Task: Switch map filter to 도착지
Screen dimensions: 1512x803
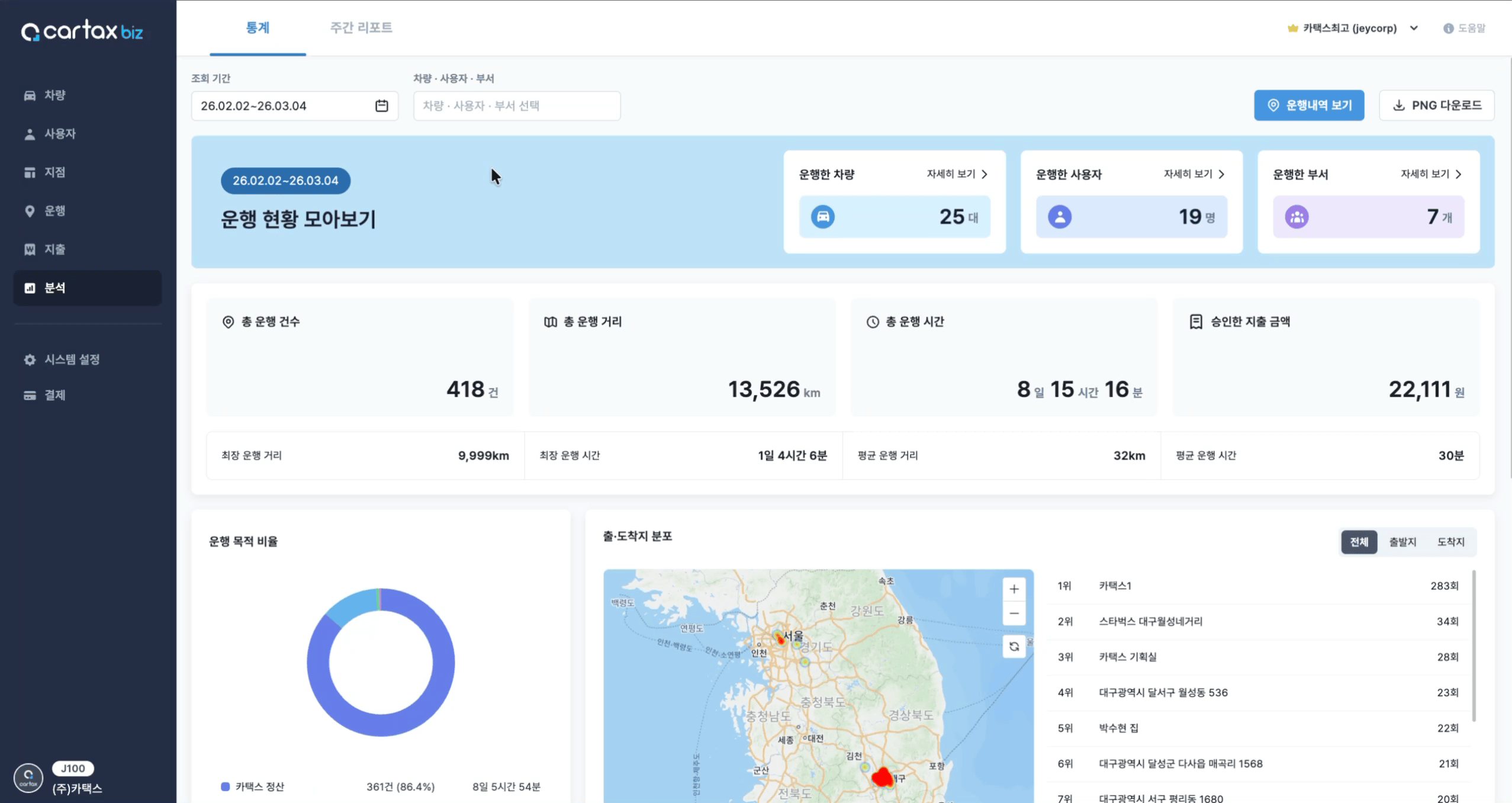Action: click(1450, 542)
